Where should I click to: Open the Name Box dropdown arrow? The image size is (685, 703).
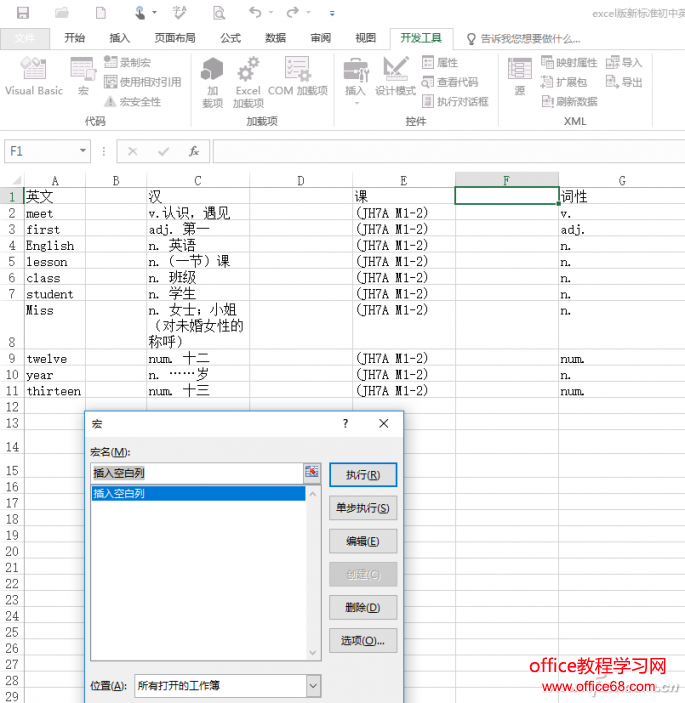[x=83, y=151]
